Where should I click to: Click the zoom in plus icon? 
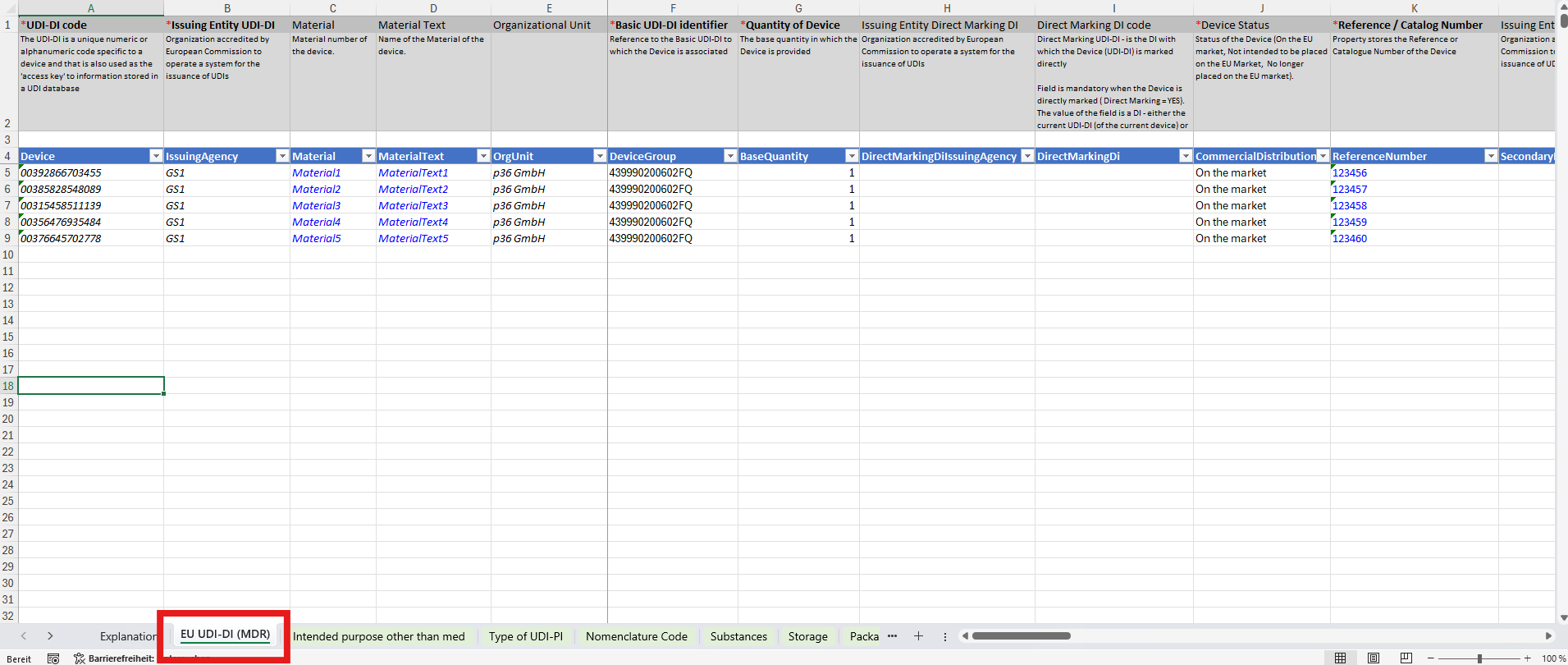point(1527,658)
